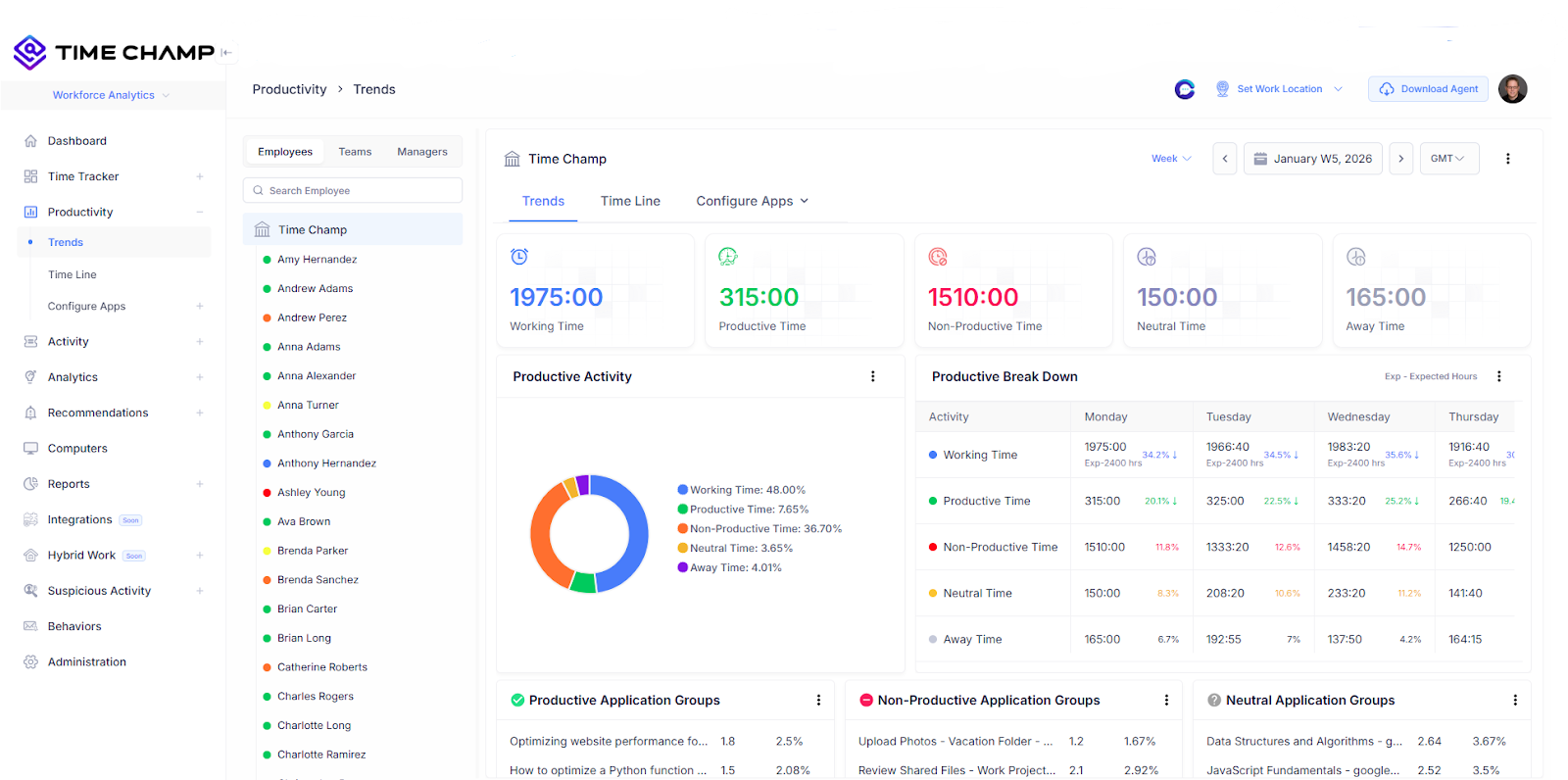Click the Productive Time card icon

click(728, 257)
